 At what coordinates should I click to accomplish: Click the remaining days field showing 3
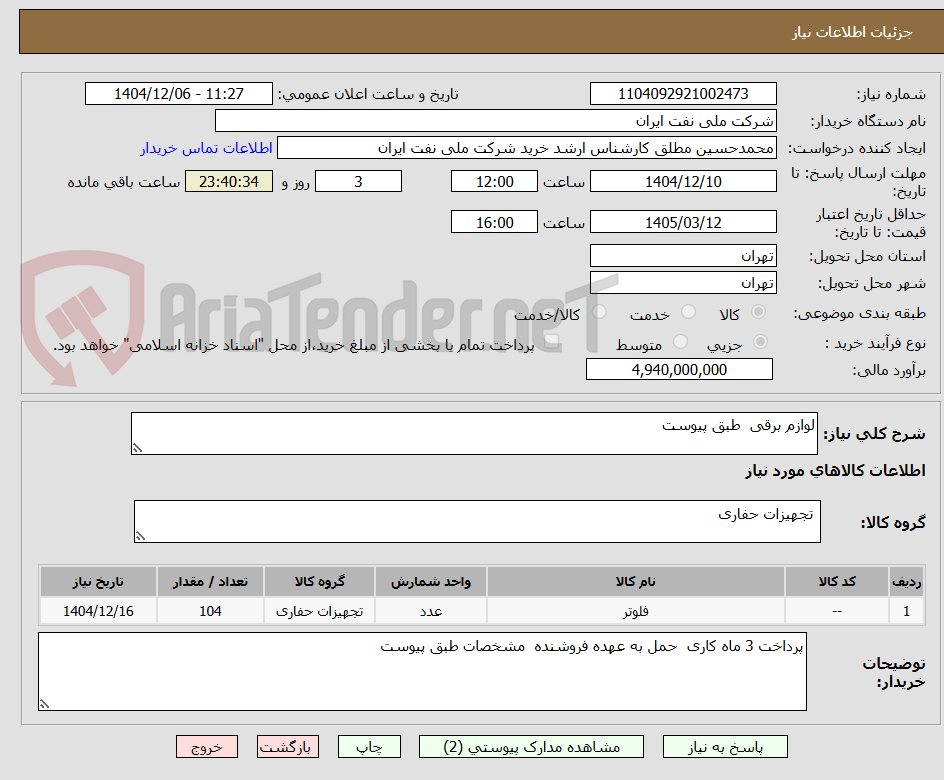tap(358, 181)
